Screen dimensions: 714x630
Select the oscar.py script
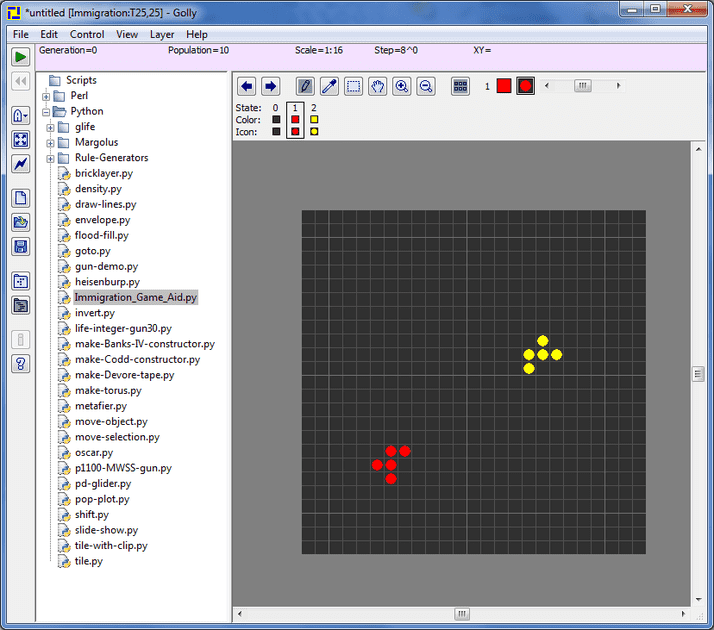93,452
